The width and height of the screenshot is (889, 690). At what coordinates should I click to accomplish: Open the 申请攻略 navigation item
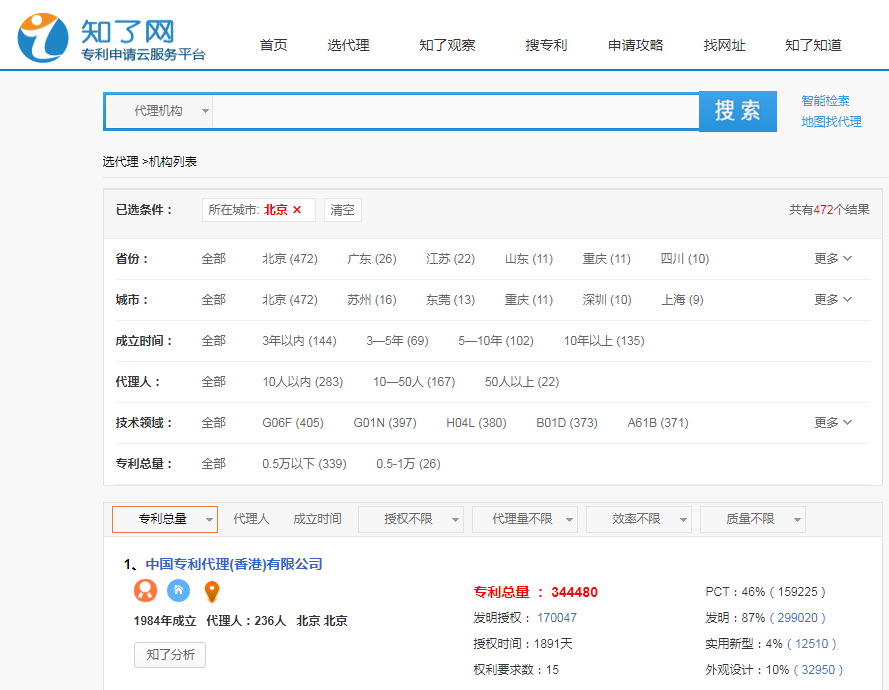click(x=636, y=45)
